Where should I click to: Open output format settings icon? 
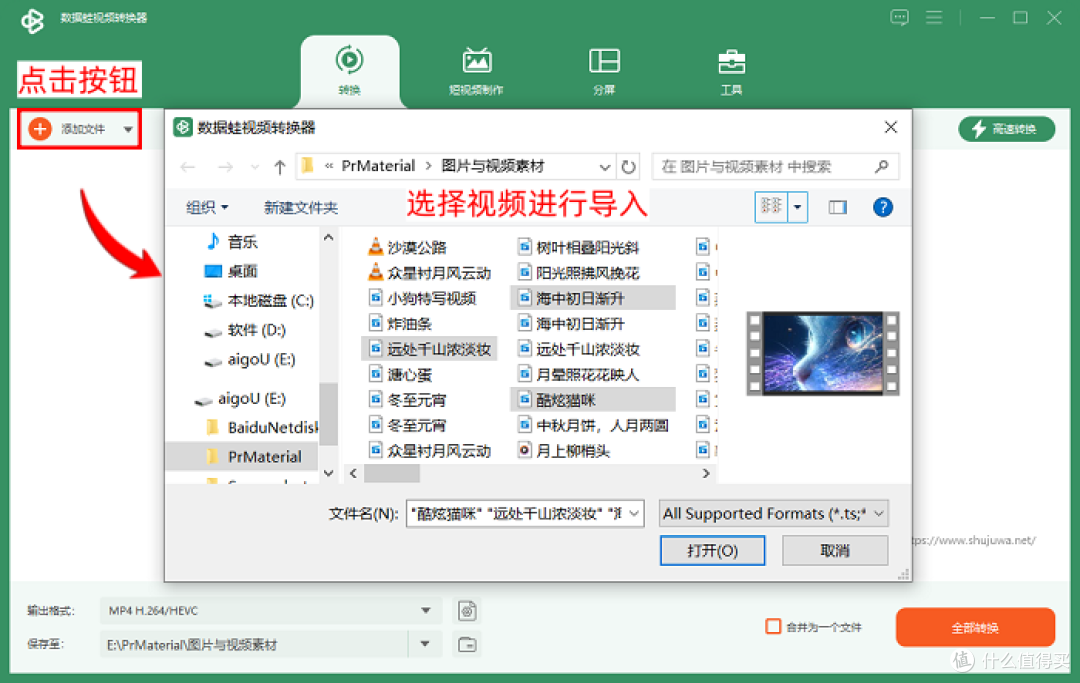tap(467, 611)
